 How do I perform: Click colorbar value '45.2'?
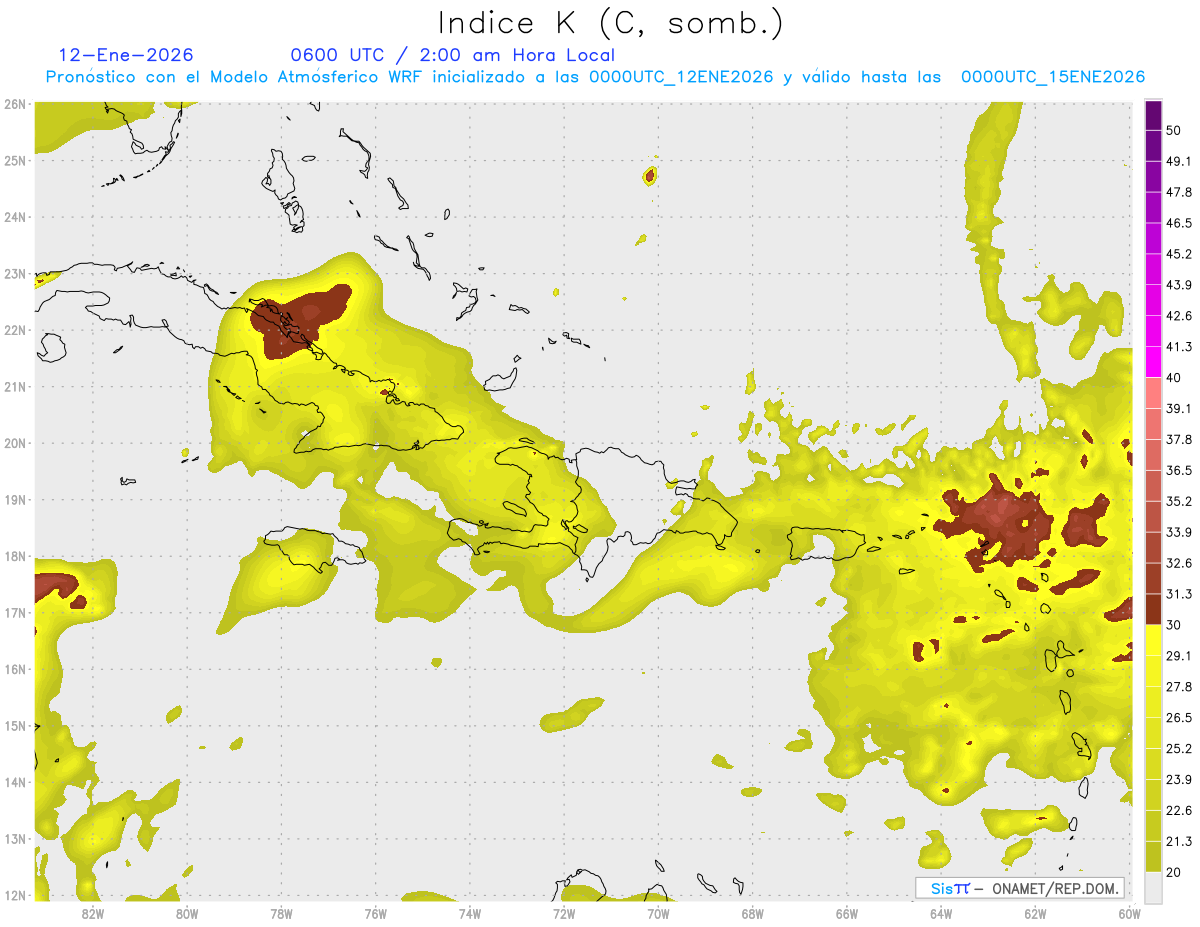(x=1178, y=254)
